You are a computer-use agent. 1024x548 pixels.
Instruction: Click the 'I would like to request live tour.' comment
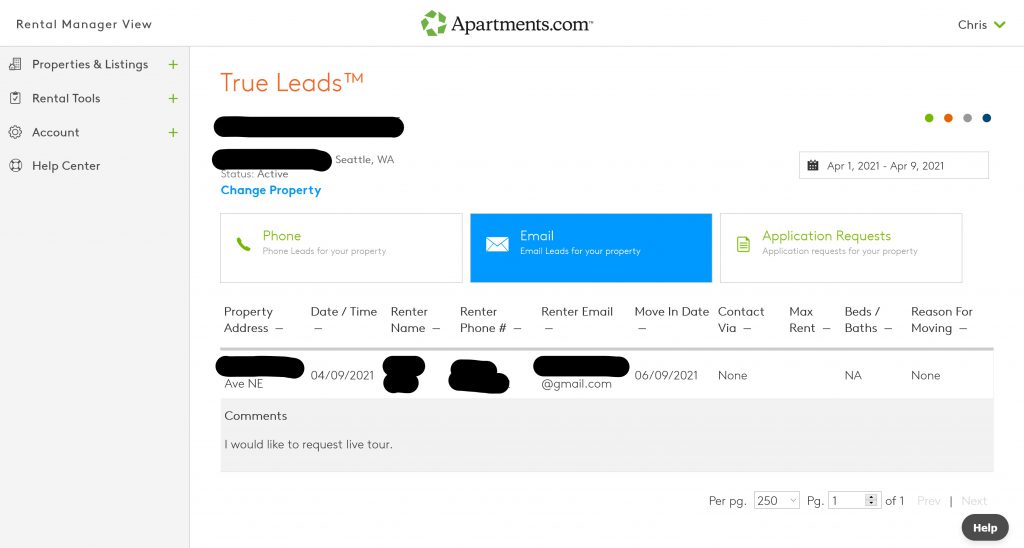click(308, 444)
